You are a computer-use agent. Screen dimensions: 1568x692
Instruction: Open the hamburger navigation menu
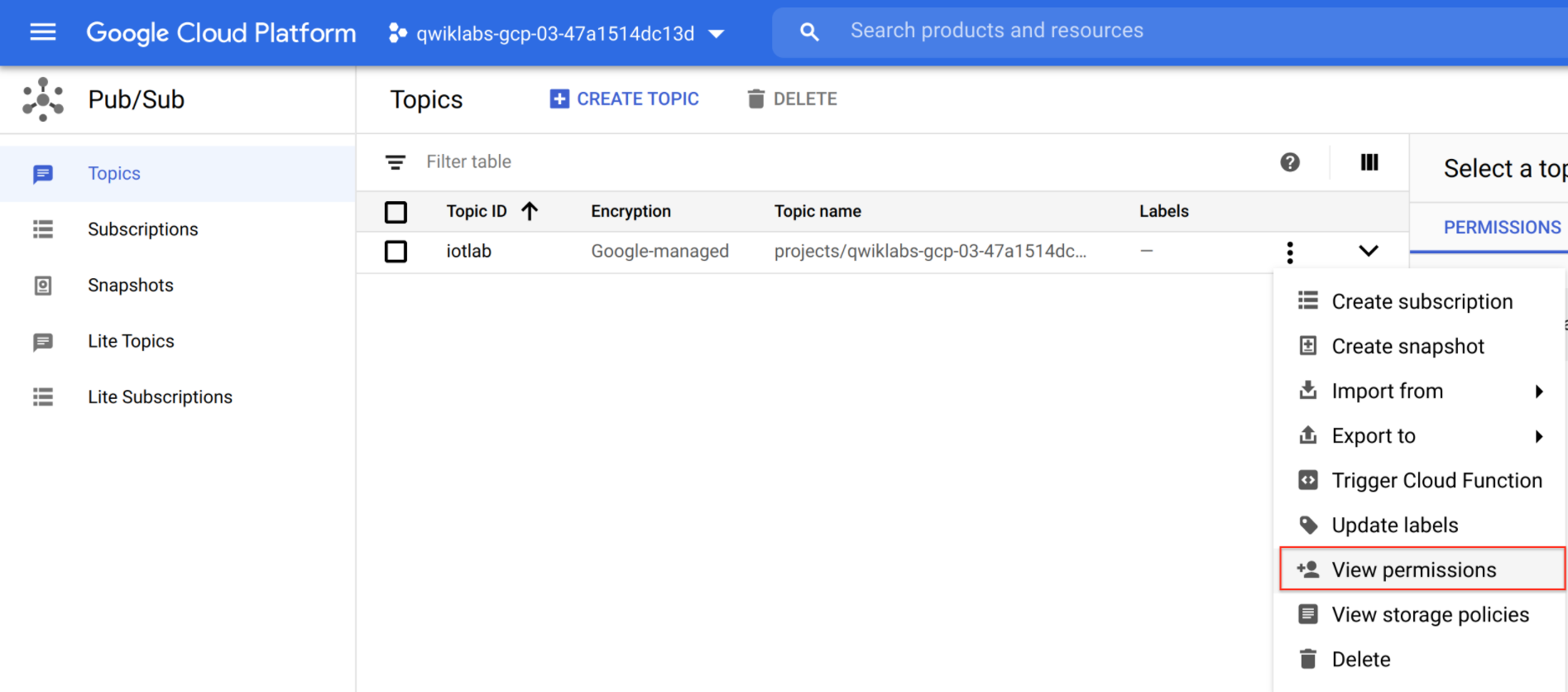coord(43,32)
